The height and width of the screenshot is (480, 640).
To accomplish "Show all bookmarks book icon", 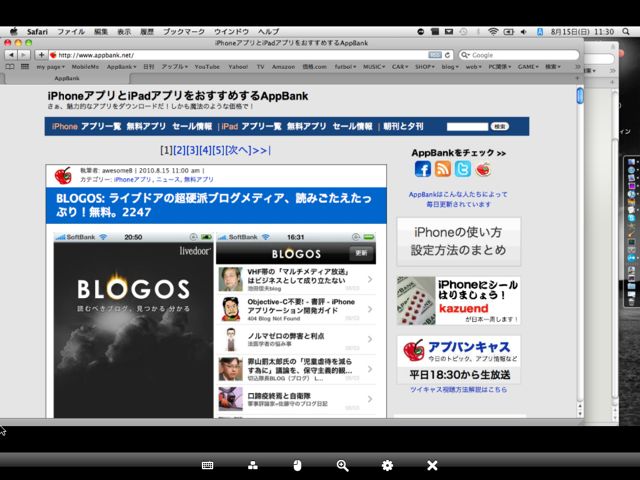I will (x=10, y=67).
